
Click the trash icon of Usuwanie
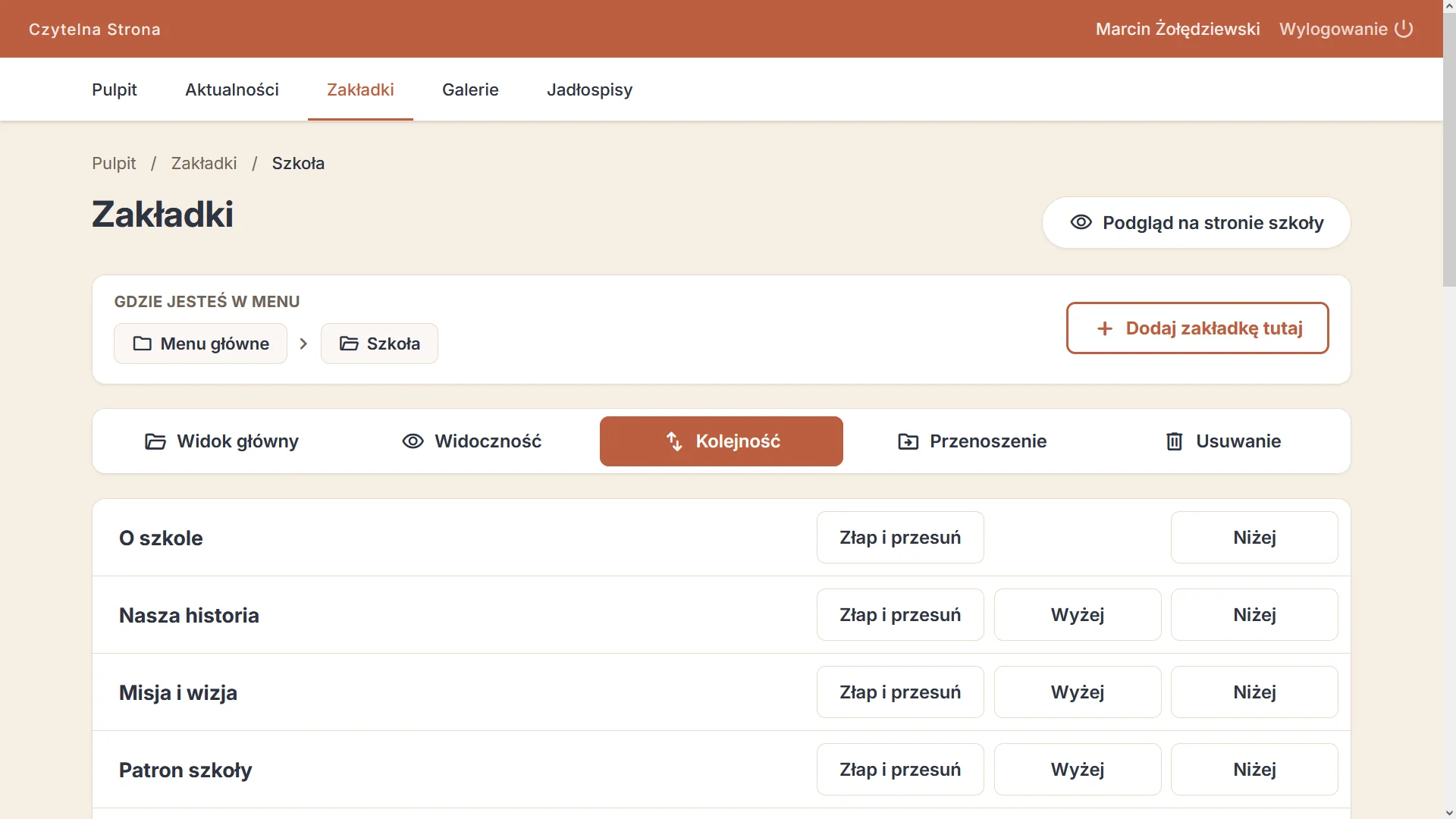tap(1174, 441)
